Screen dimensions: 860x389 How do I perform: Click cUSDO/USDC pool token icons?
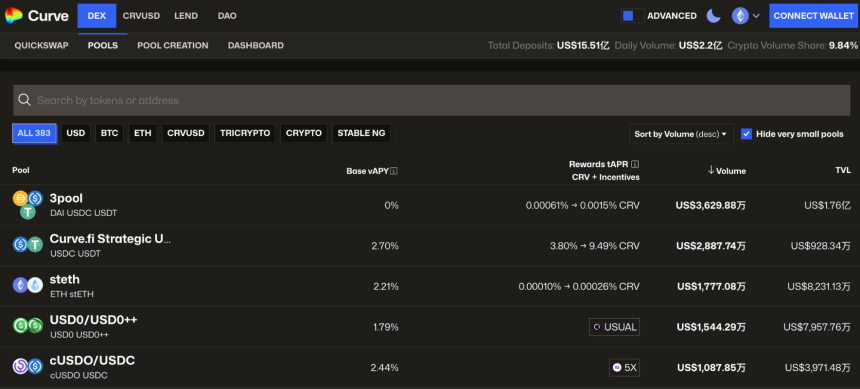pyautogui.click(x=27, y=366)
